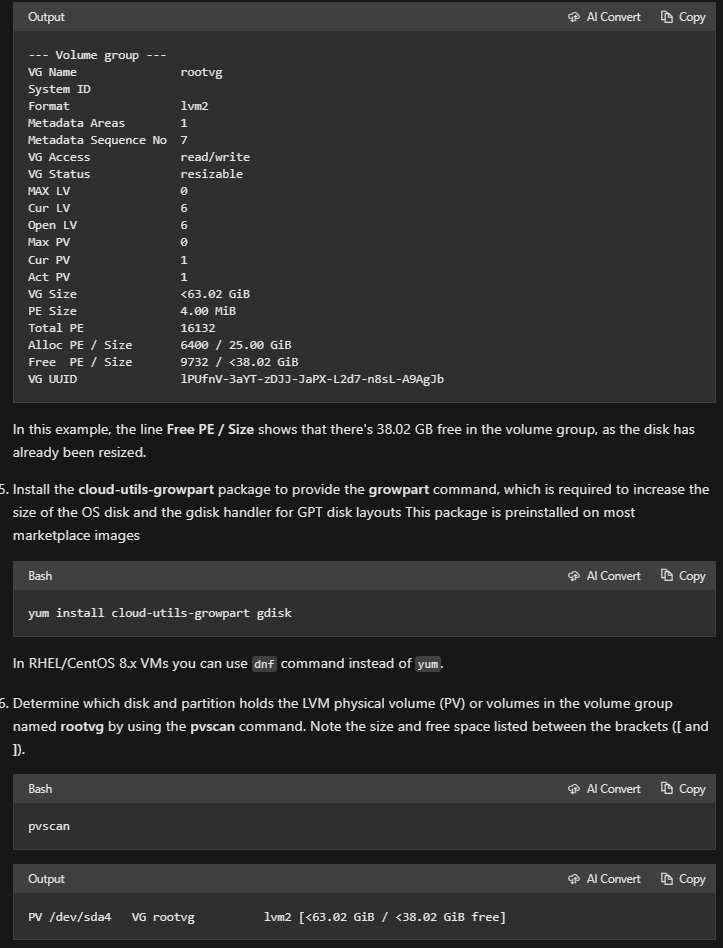Select the Bash label above yum install
723x948 pixels.
click(40, 575)
